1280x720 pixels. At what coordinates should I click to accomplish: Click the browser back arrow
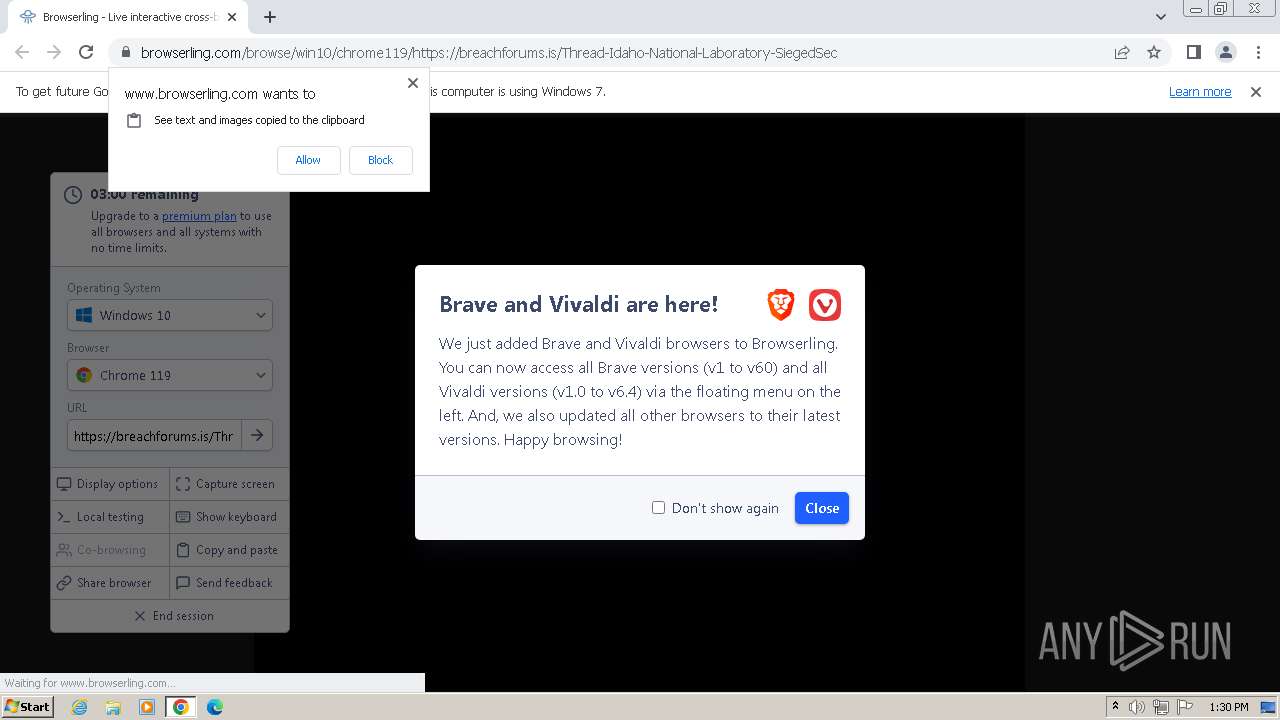pos(22,53)
